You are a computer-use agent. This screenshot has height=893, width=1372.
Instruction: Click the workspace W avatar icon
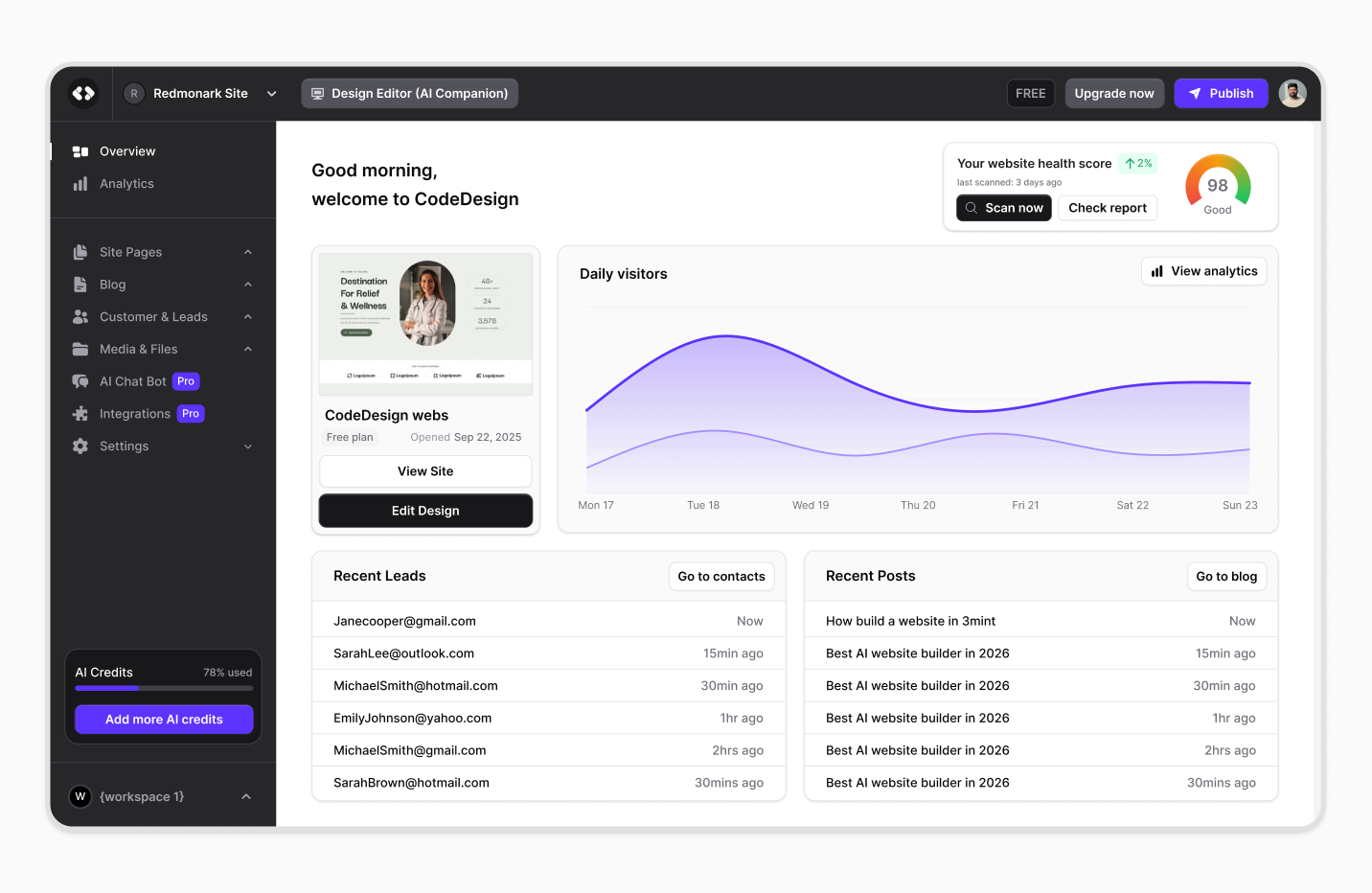pos(80,796)
